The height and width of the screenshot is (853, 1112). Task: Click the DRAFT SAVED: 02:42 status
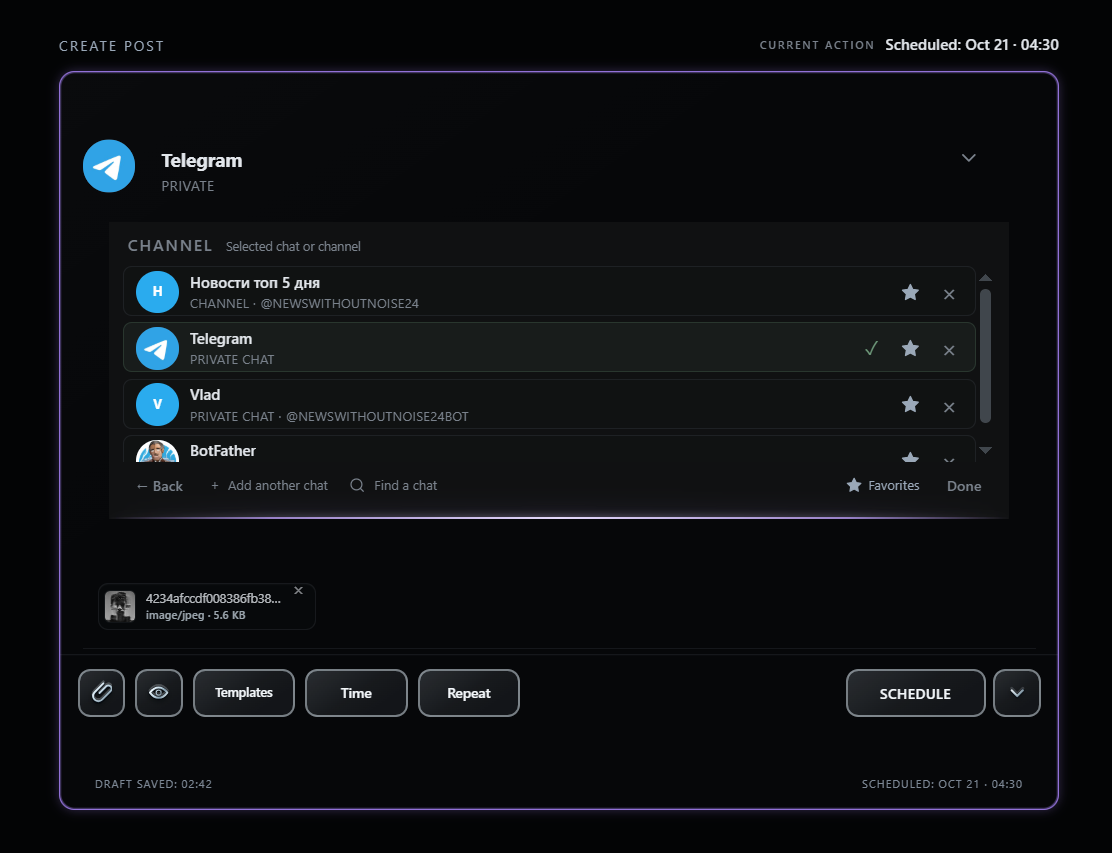click(153, 784)
